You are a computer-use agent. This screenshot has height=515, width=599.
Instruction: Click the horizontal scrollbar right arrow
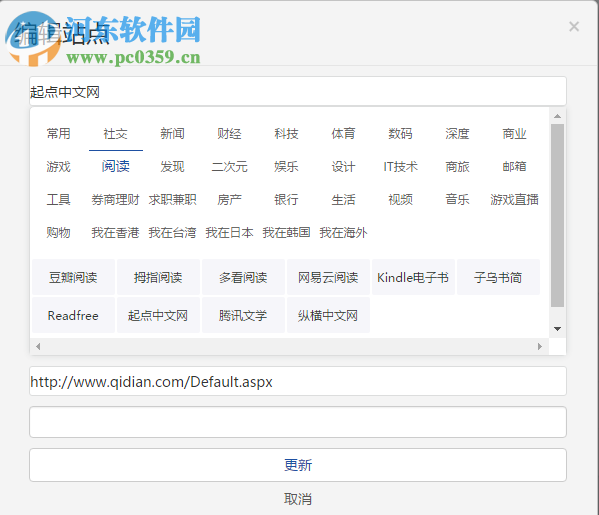coord(540,347)
